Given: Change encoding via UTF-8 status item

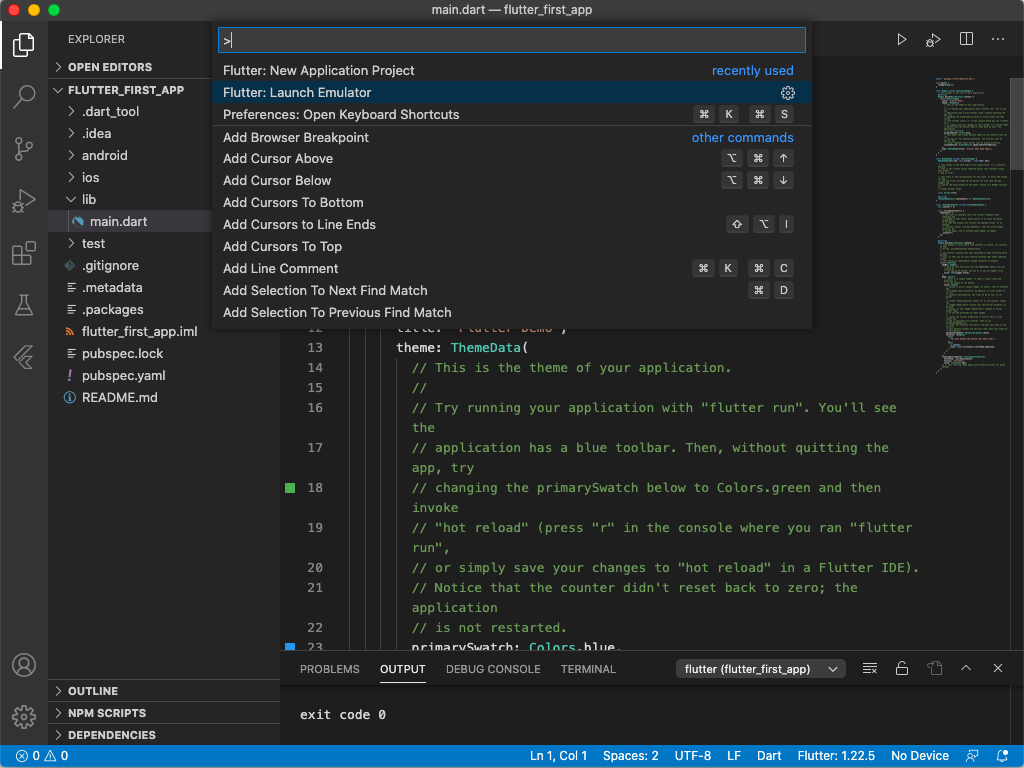Looking at the screenshot, I should (693, 756).
